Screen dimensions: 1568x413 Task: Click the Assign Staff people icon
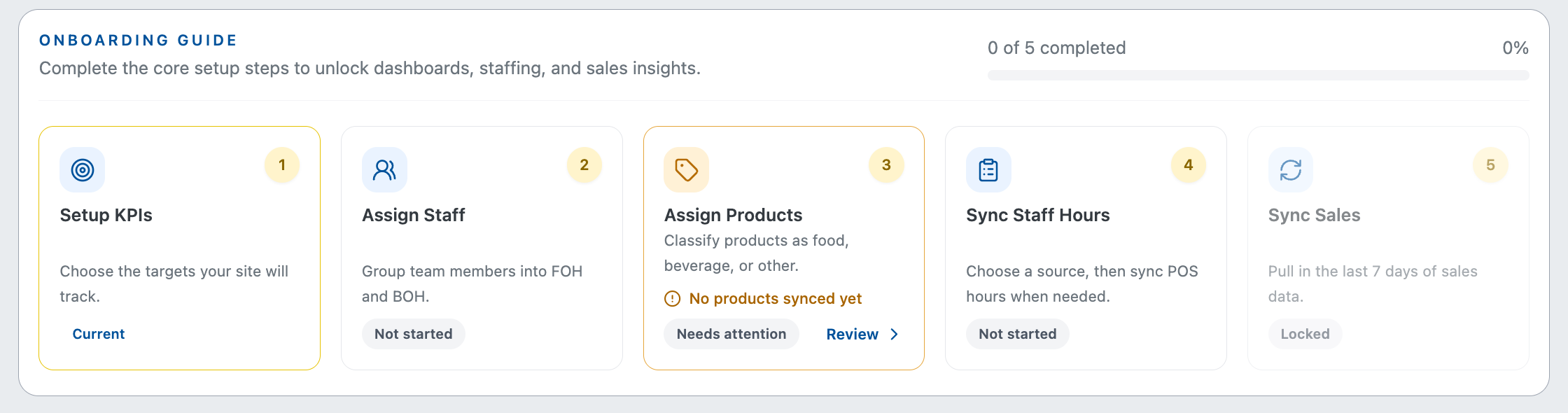384,170
